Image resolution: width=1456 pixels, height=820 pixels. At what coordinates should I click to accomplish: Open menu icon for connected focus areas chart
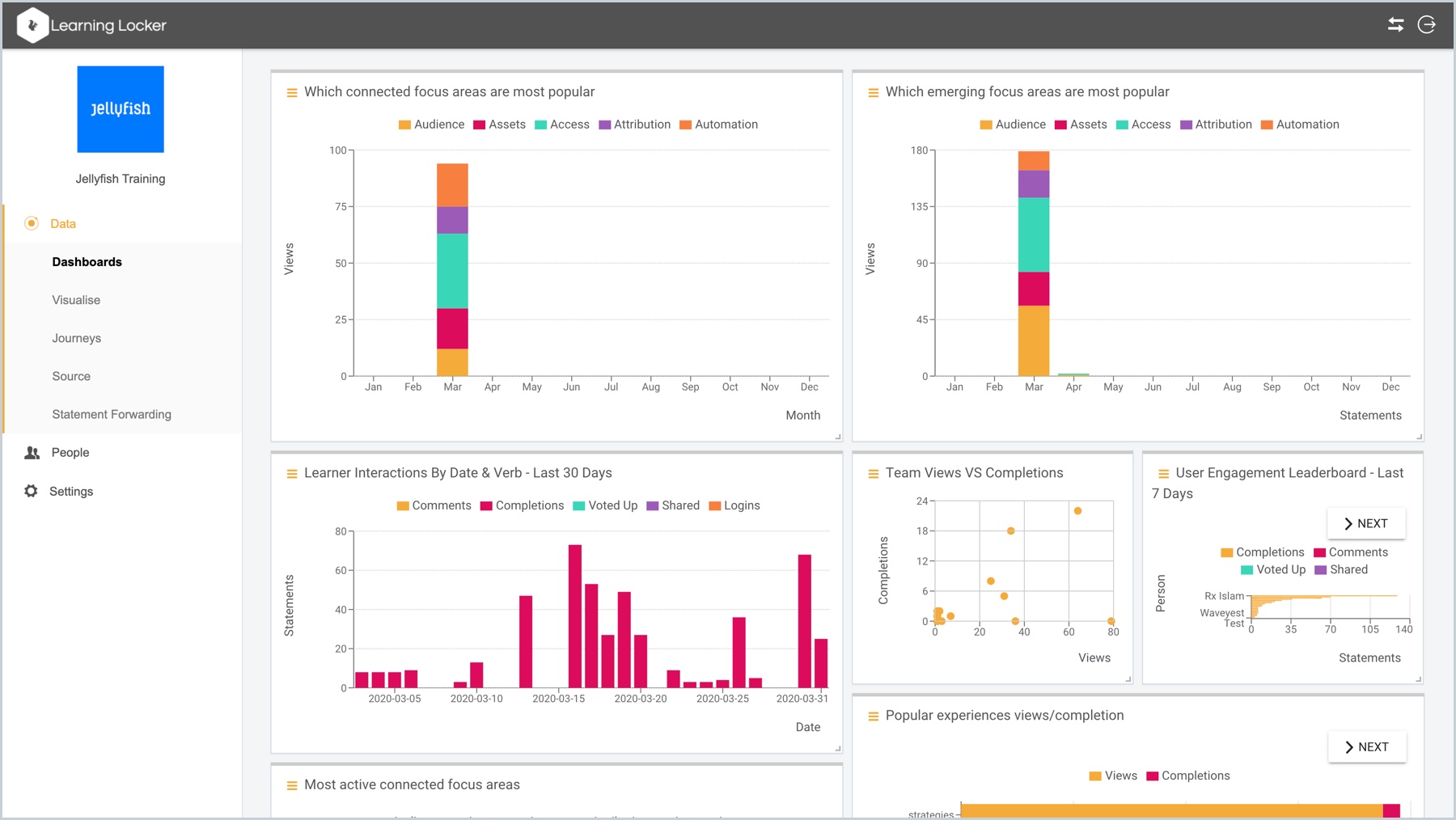tap(292, 93)
